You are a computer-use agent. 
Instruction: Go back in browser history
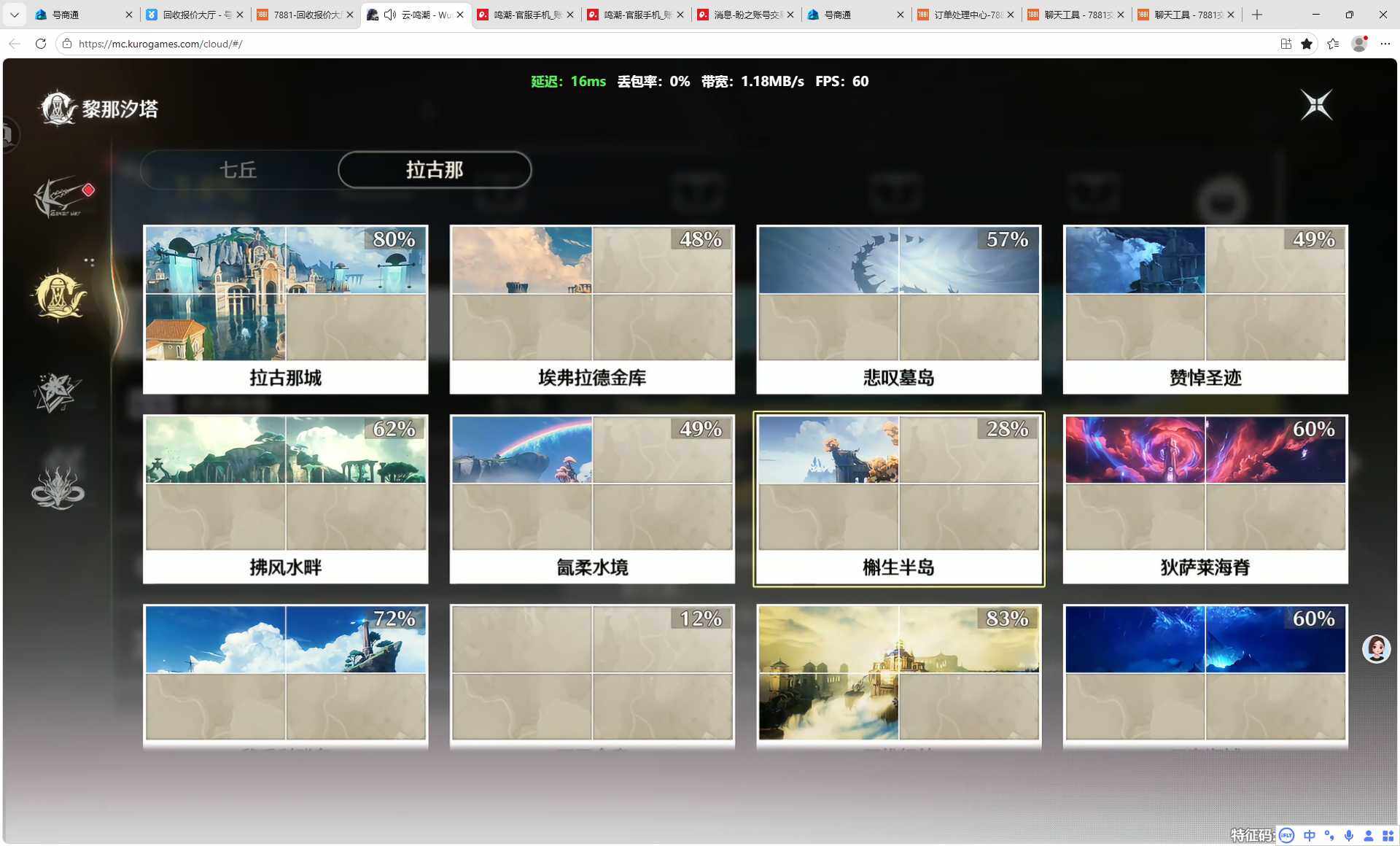tap(15, 44)
